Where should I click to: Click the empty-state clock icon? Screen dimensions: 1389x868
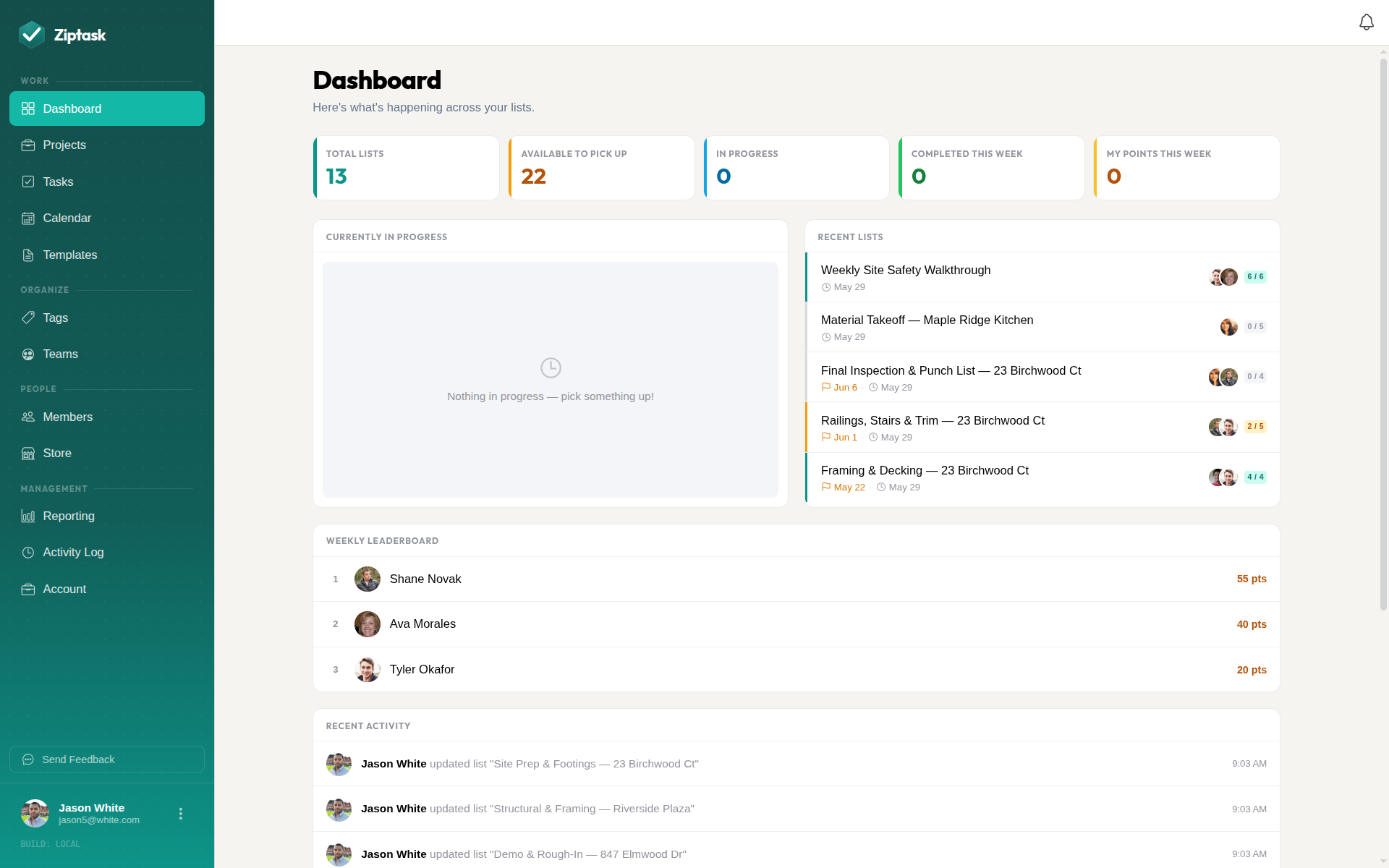coord(551,367)
